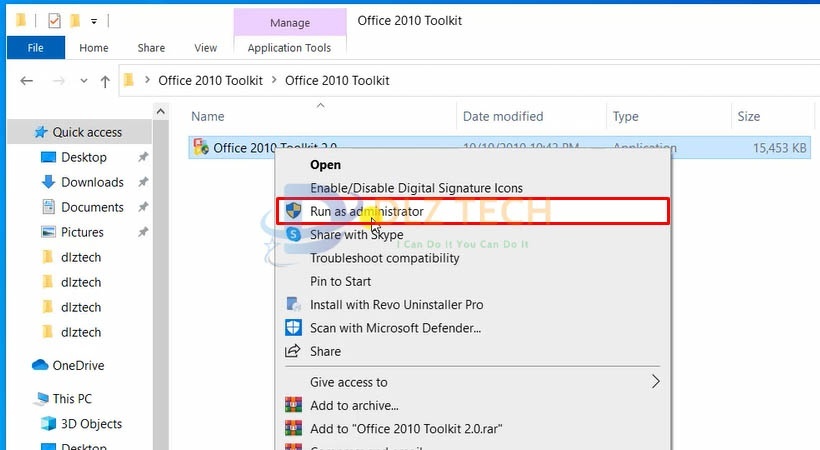Image resolution: width=820 pixels, height=450 pixels.
Task: Unpin Documents from Quick access
Action: pyautogui.click(x=143, y=207)
